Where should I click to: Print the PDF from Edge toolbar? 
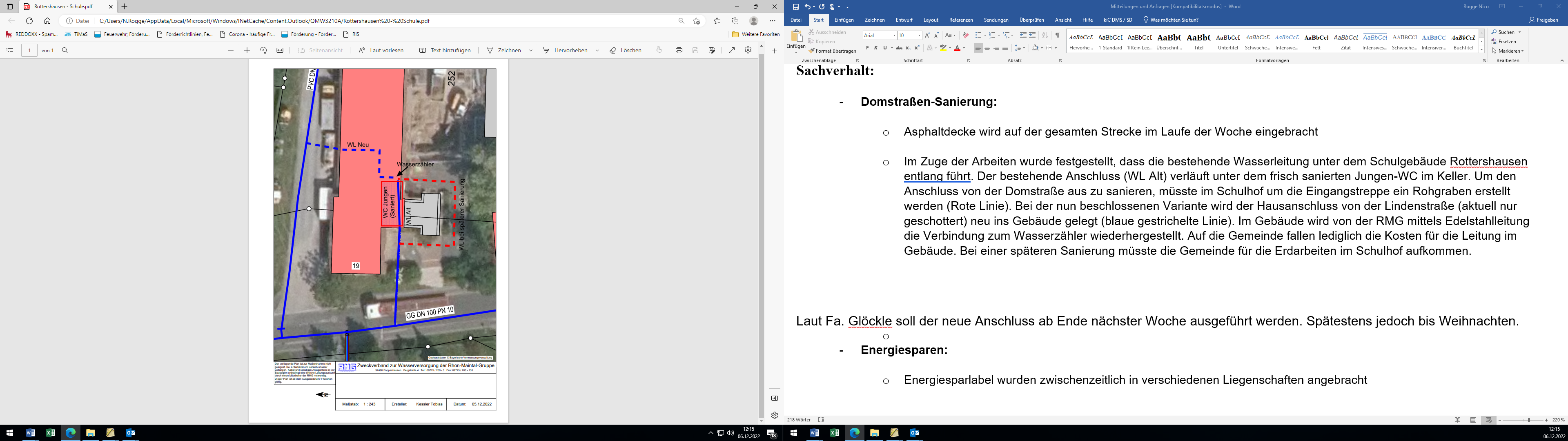pos(679,51)
